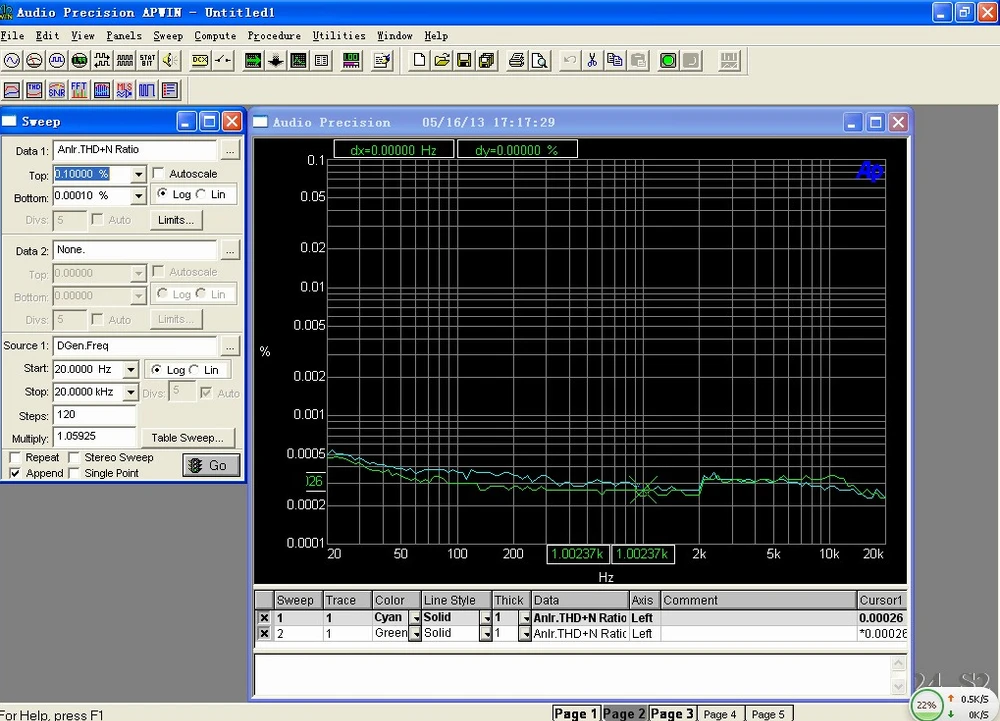1000x721 pixels.
Task: Click the Print icon
Action: pos(517,61)
